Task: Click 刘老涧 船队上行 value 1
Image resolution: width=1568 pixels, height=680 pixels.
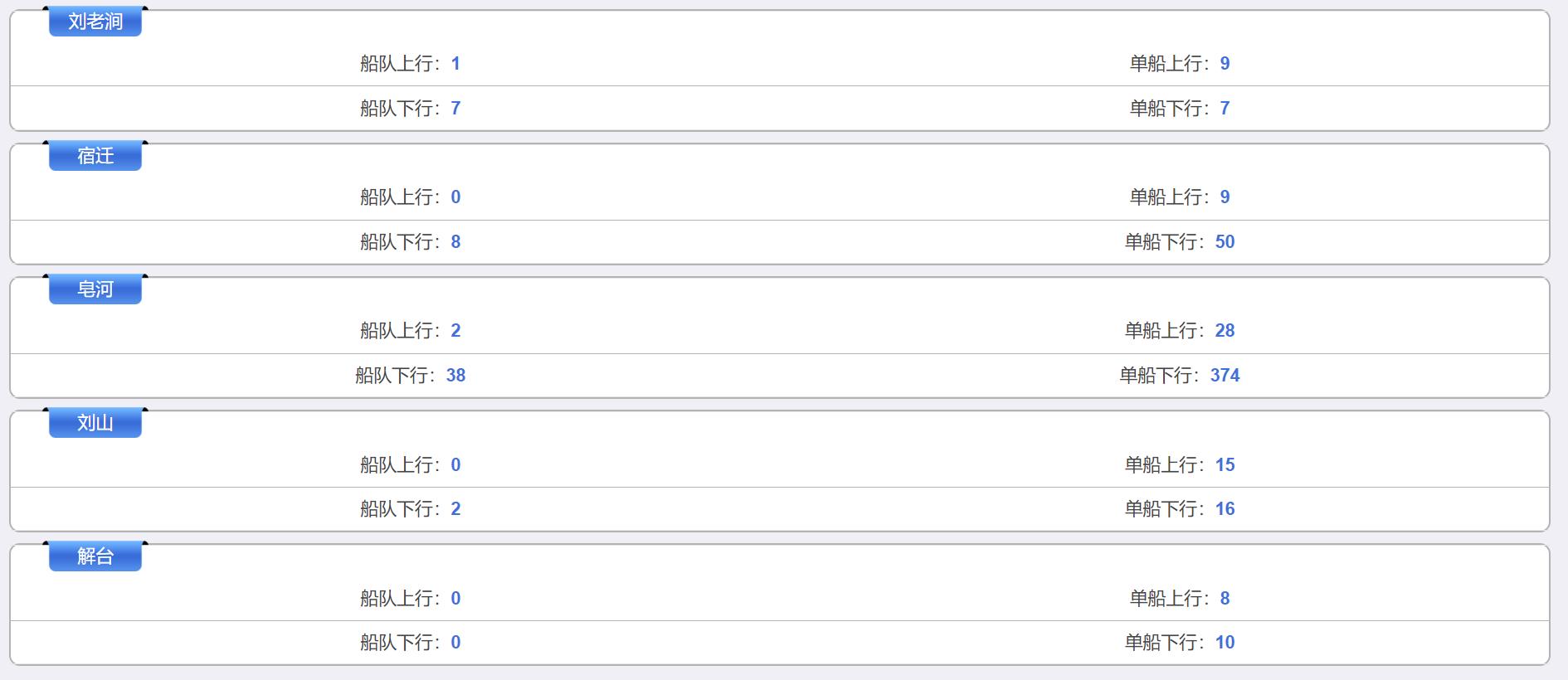Action: (455, 64)
